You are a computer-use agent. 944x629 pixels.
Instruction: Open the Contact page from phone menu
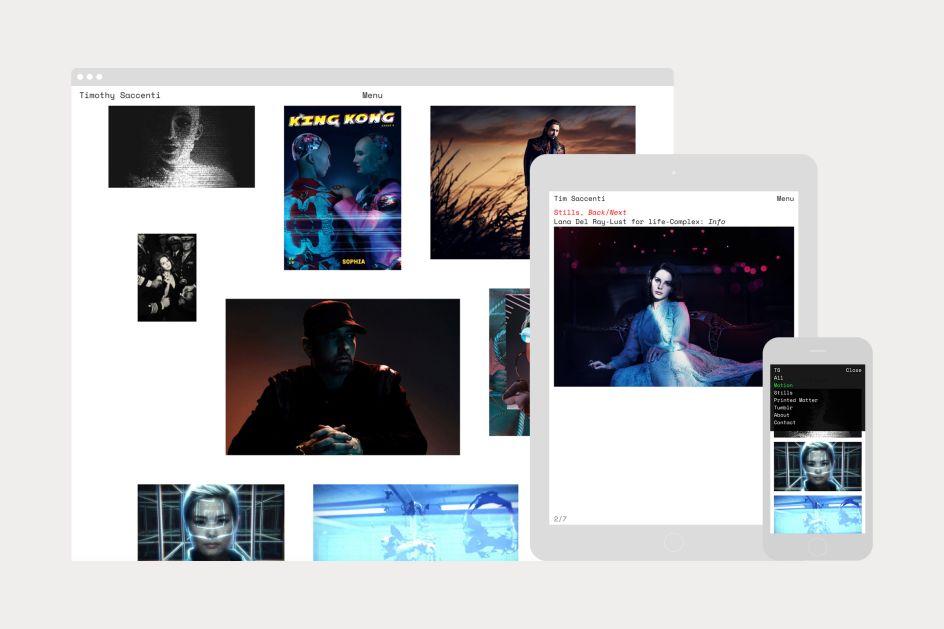pyautogui.click(x=783, y=422)
